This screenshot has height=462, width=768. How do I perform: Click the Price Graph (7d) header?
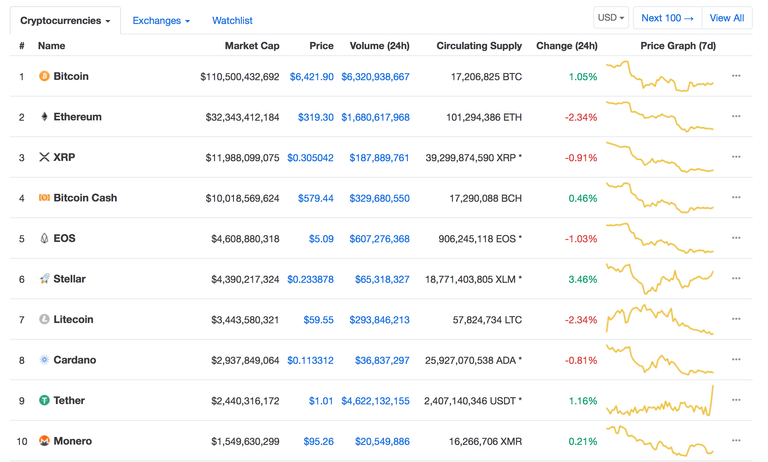pos(678,46)
